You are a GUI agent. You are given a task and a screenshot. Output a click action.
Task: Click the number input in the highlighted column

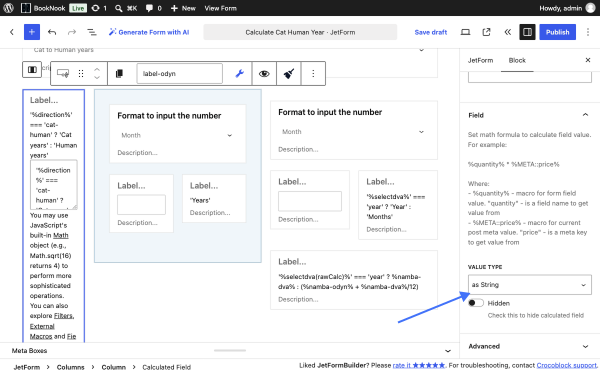click(141, 204)
